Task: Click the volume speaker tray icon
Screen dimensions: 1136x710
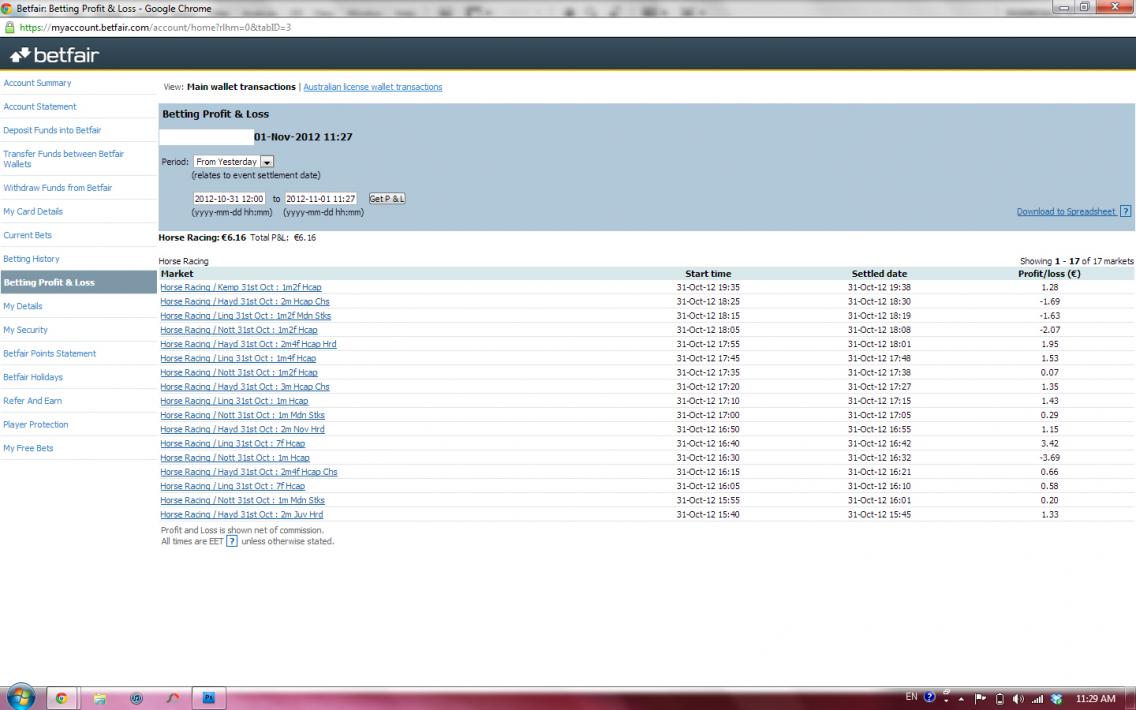Action: coord(1018,699)
